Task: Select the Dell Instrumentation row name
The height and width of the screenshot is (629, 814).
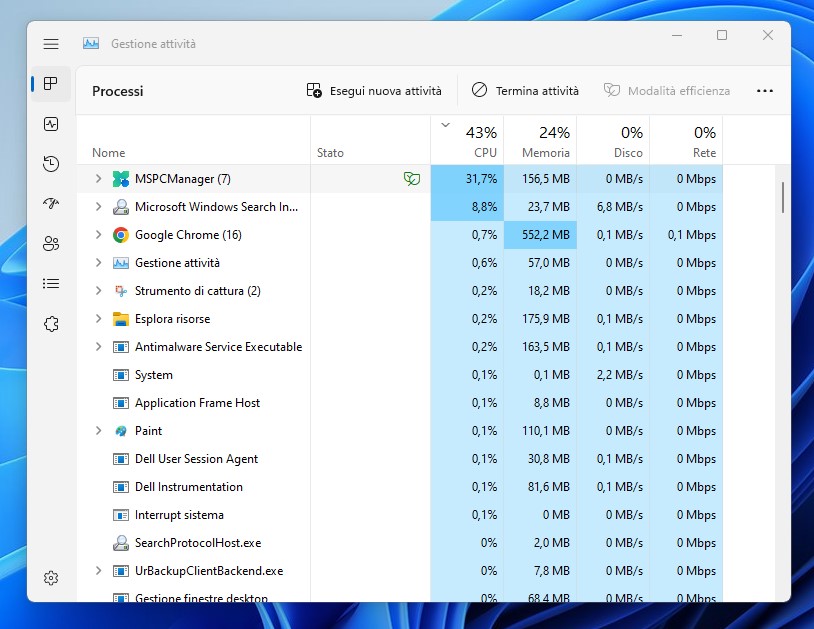Action: [188, 487]
